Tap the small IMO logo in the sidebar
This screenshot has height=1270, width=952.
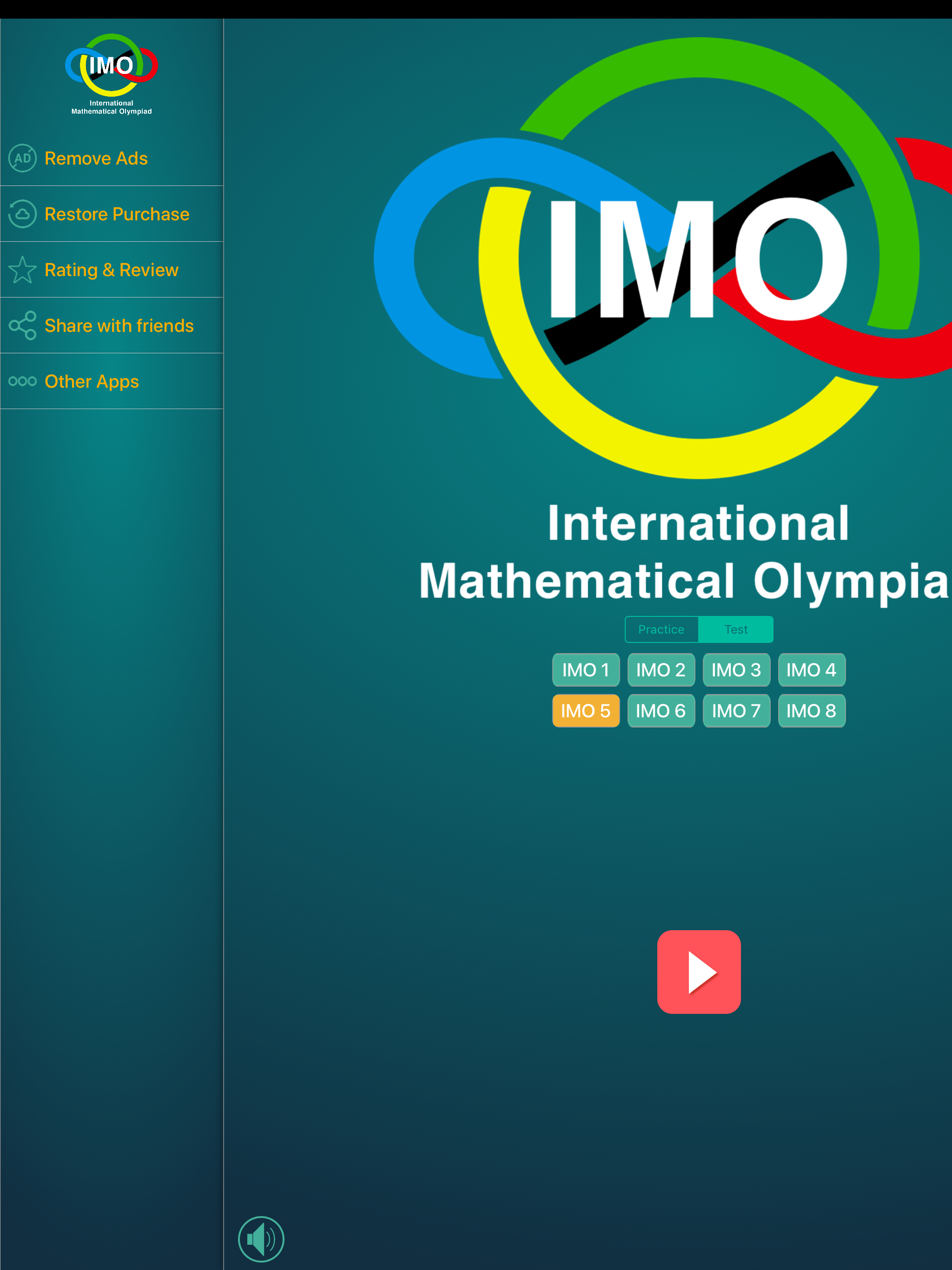pos(112,73)
